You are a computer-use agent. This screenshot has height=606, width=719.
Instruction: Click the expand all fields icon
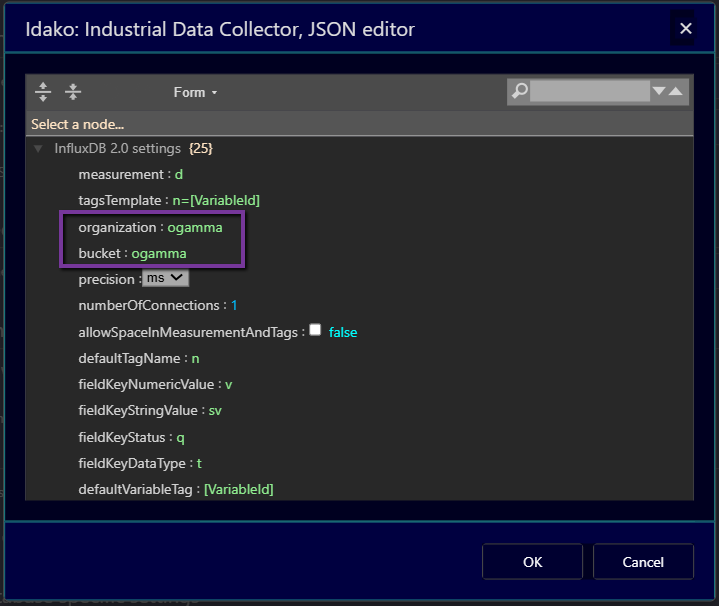43,92
